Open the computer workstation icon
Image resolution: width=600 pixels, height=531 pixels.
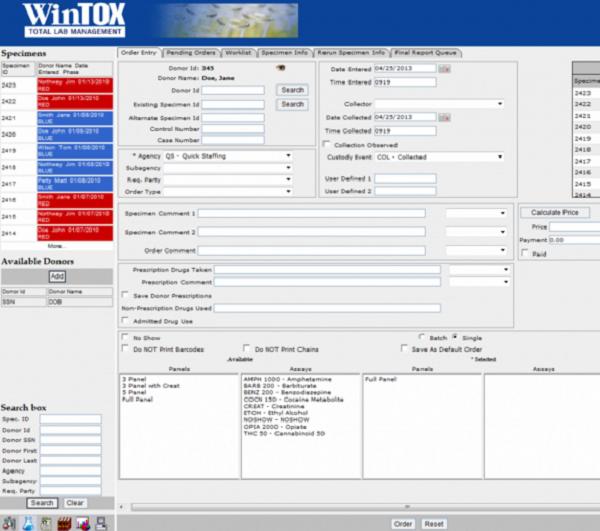click(101, 523)
